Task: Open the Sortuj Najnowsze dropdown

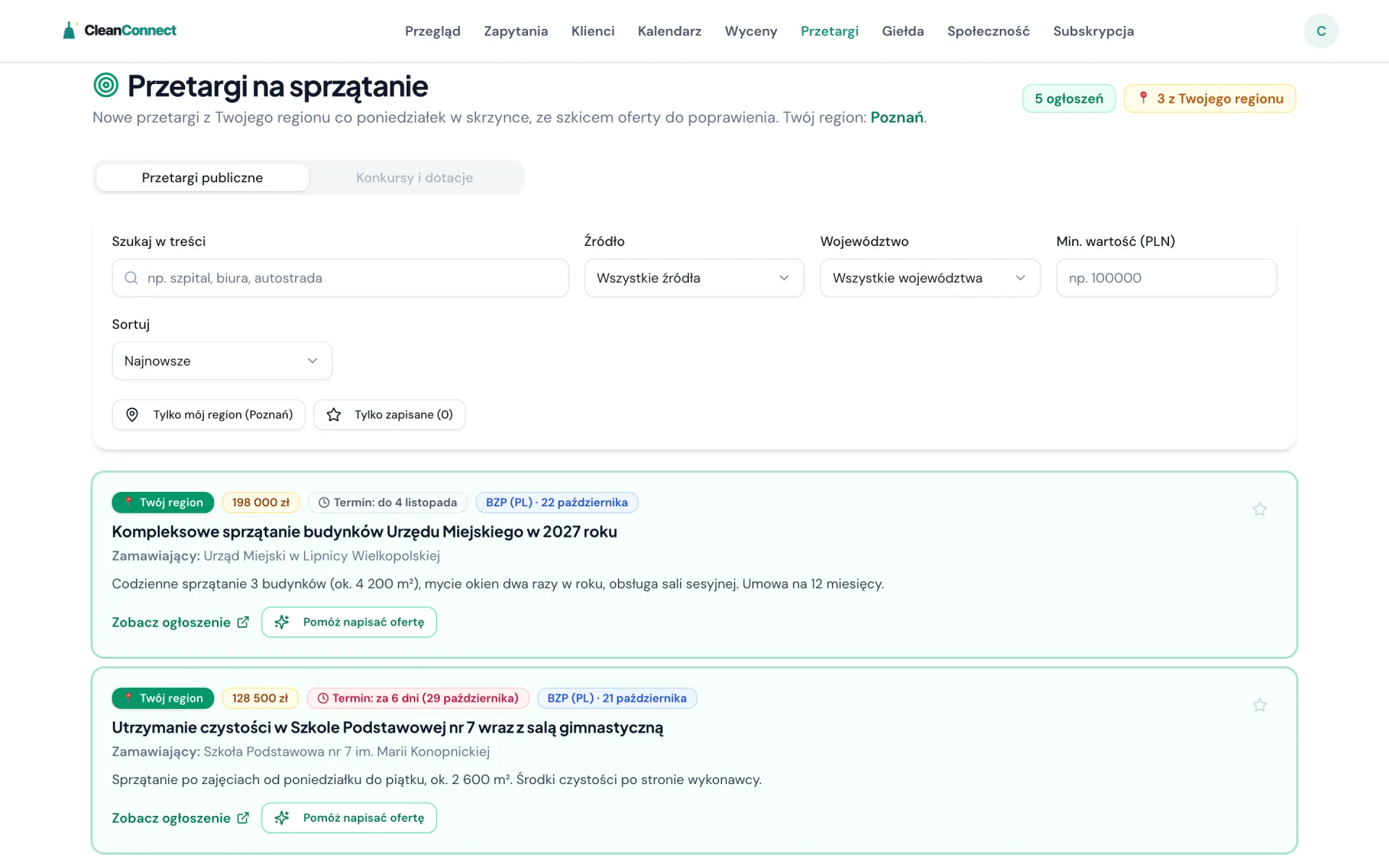Action: (222, 361)
